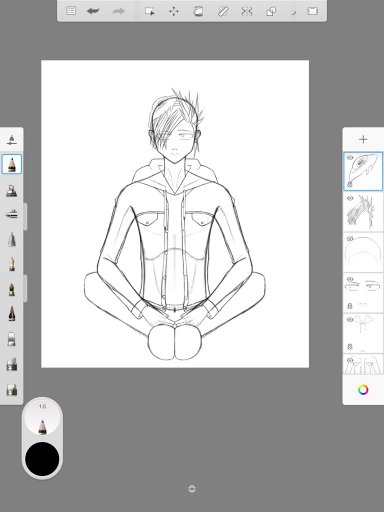
Task: Hide the eyes layer with eye icon
Action: tap(350, 279)
